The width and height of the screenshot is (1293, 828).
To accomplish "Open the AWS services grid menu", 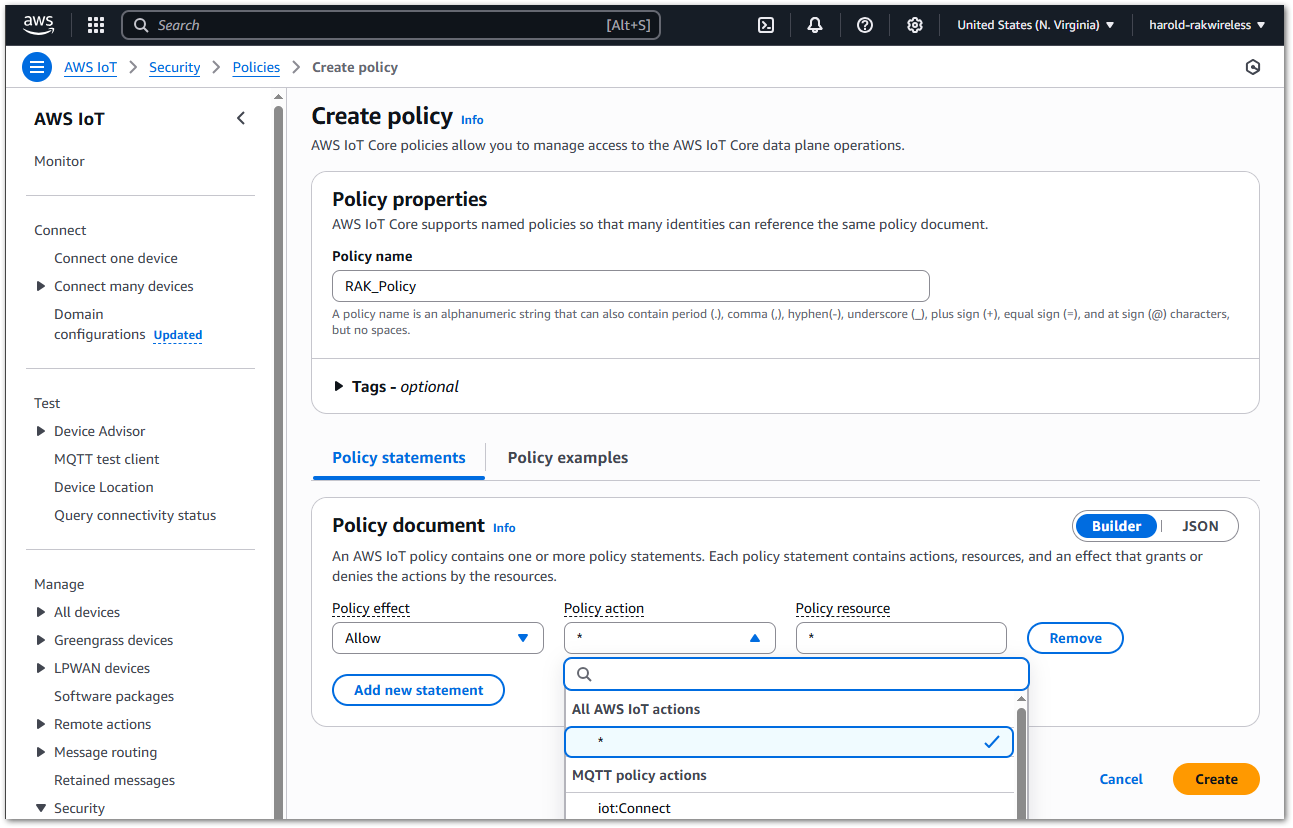I will click(x=95, y=24).
